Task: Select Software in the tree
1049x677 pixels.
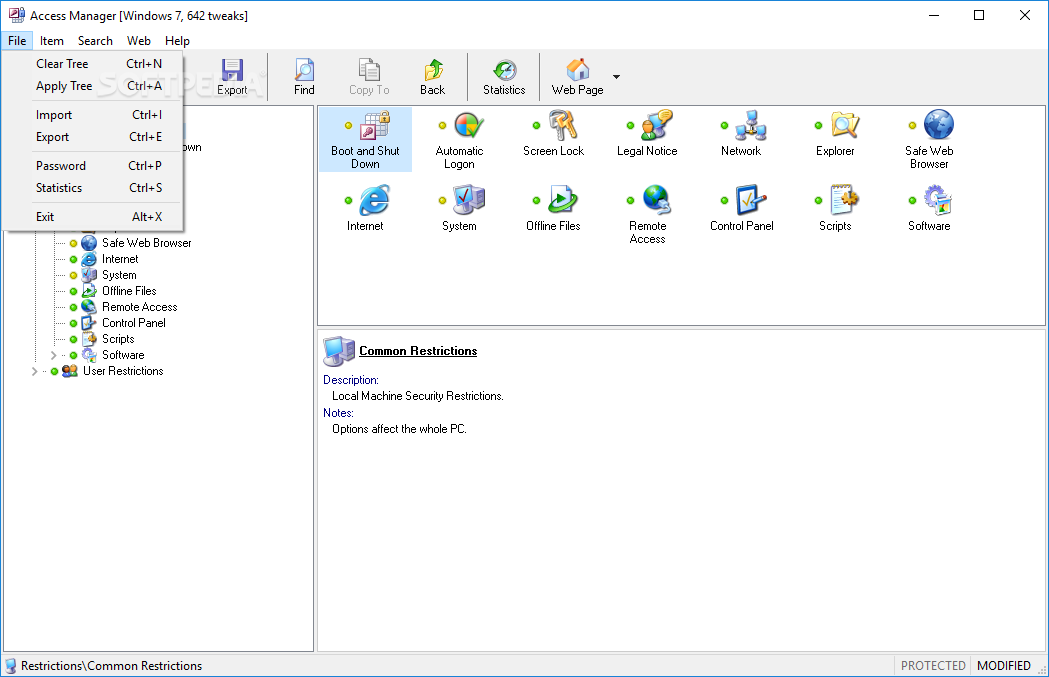Action: tap(123, 355)
